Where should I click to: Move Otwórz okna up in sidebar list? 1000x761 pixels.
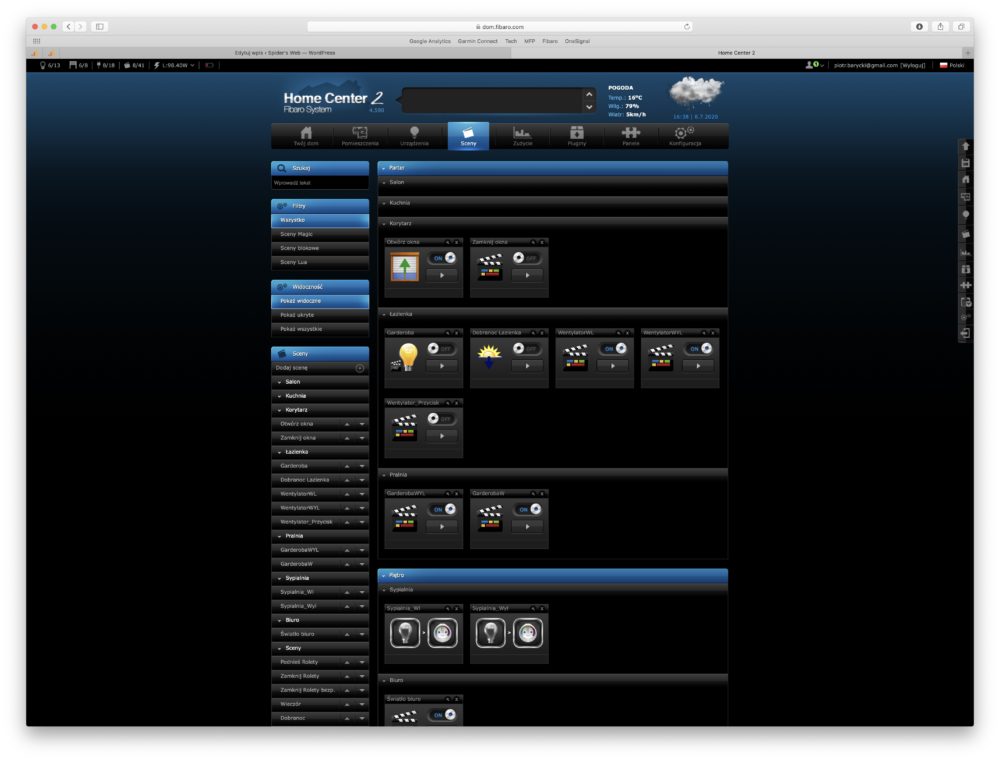[x=347, y=424]
